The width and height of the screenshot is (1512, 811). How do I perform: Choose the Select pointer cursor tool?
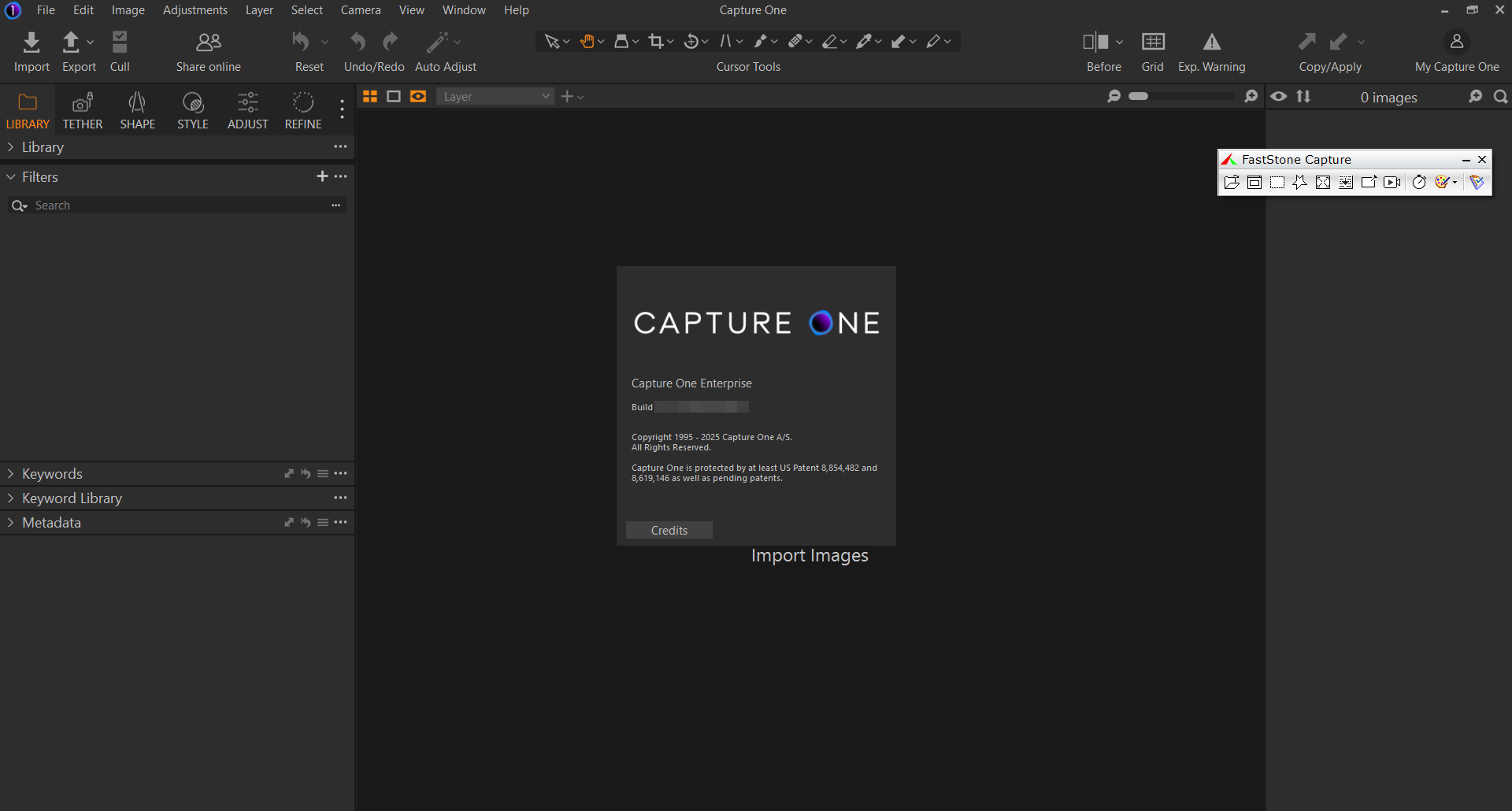pyautogui.click(x=552, y=42)
